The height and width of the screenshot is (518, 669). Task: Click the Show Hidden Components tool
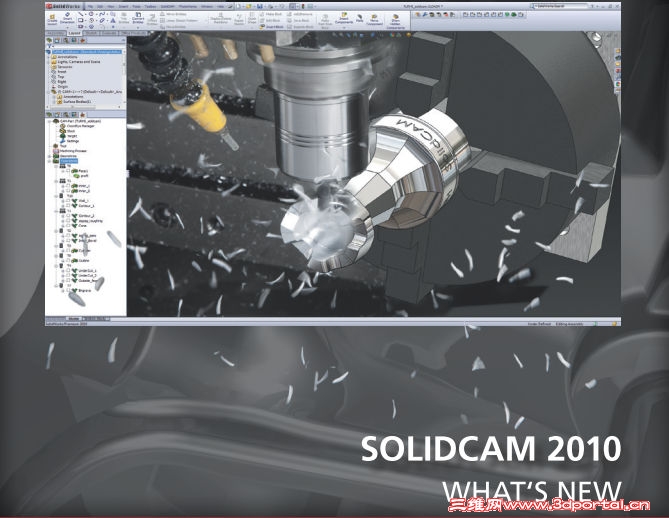coord(396,22)
